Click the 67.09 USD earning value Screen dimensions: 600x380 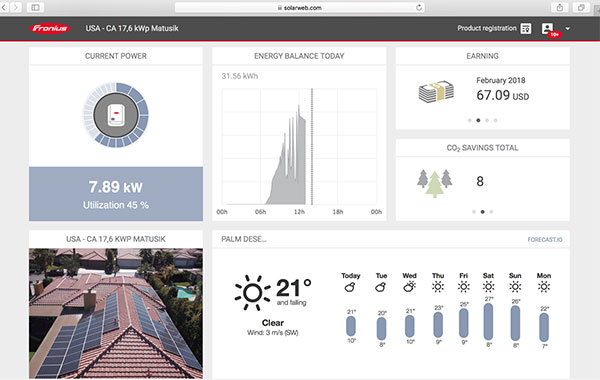tap(502, 95)
